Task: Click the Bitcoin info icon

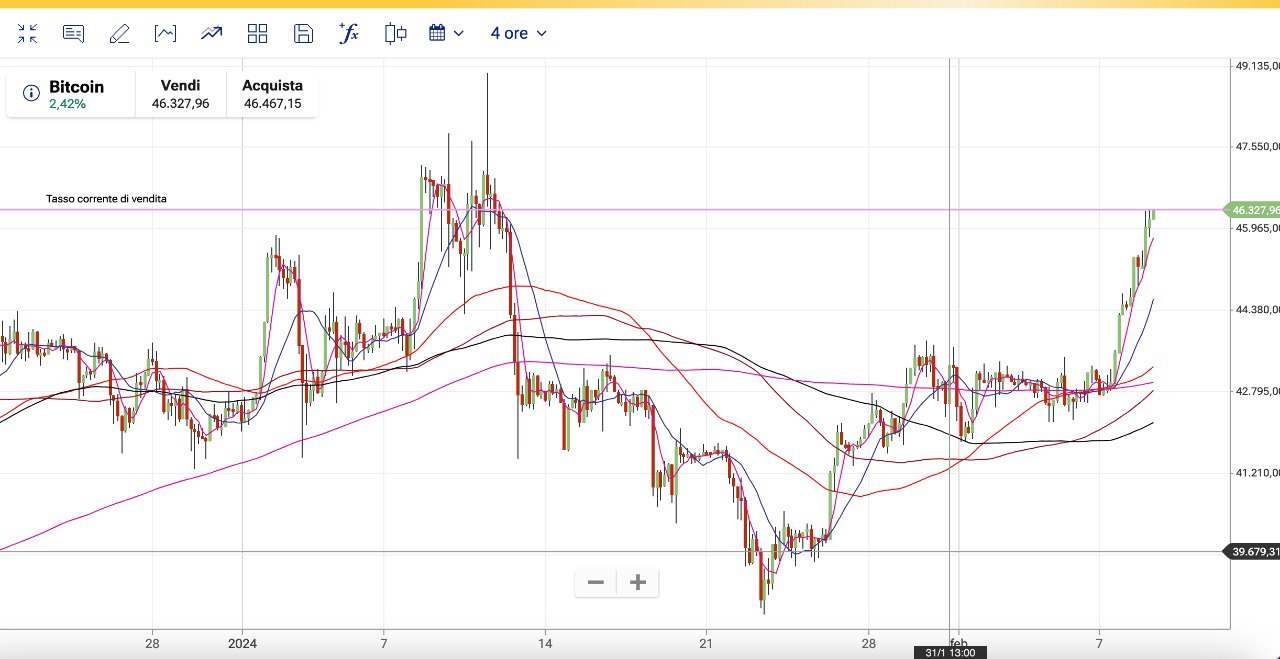Action: (31, 93)
